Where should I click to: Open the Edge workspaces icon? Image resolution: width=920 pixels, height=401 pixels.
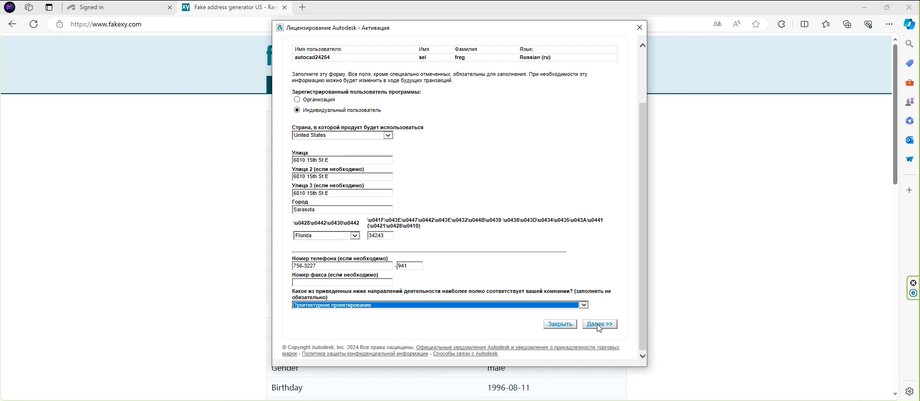point(28,8)
